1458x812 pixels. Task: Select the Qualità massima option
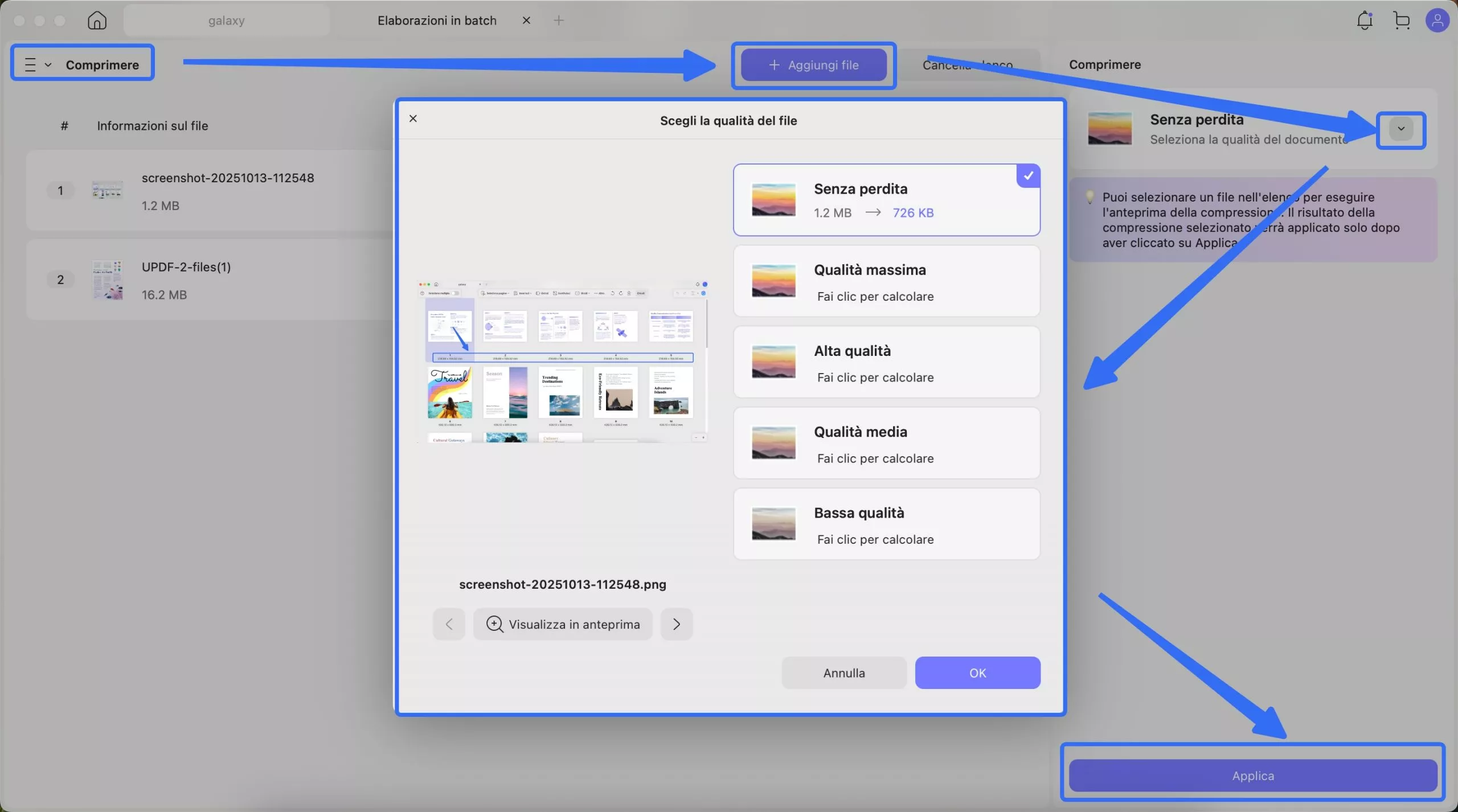(886, 281)
